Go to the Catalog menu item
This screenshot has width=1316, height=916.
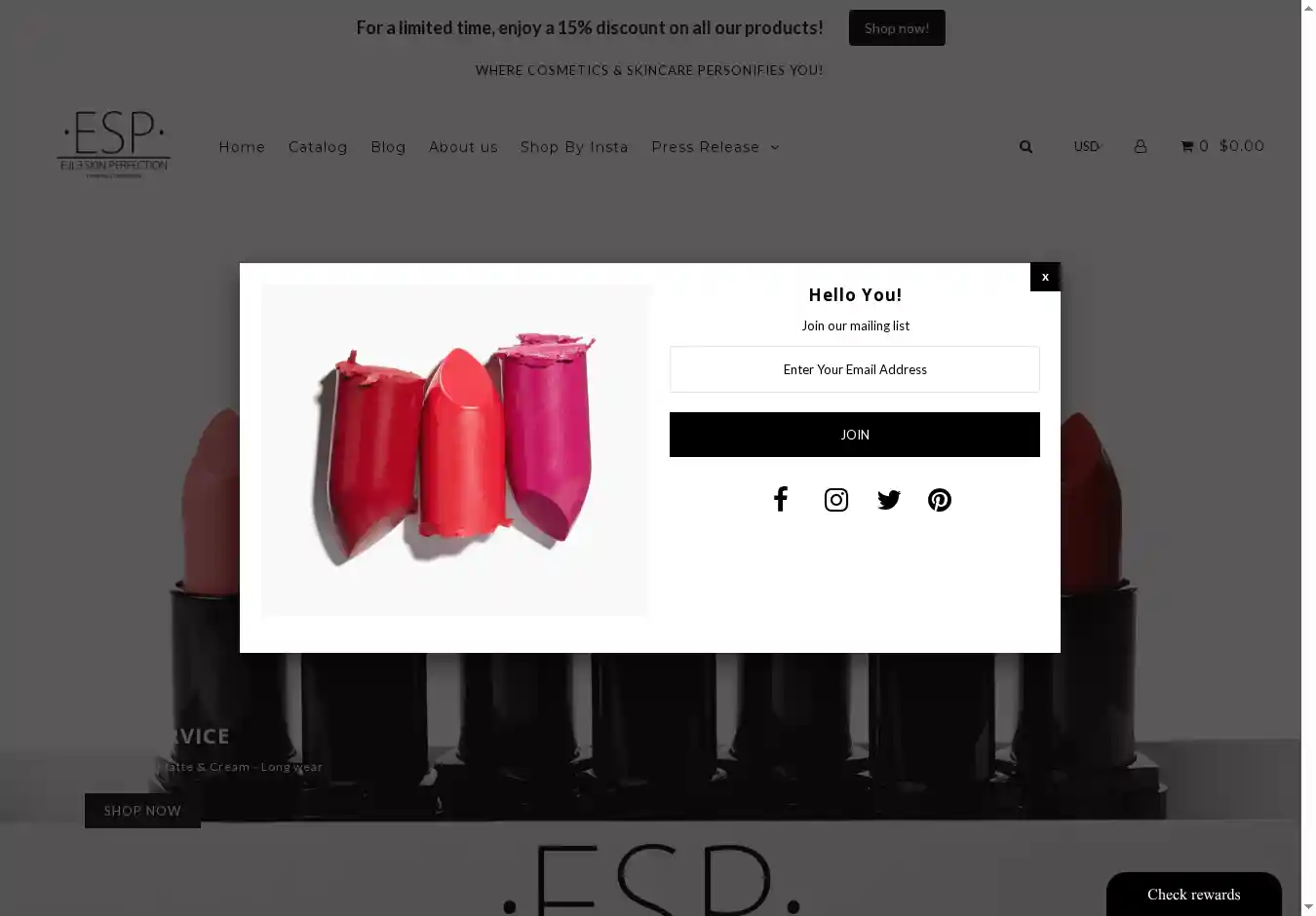pyautogui.click(x=318, y=147)
